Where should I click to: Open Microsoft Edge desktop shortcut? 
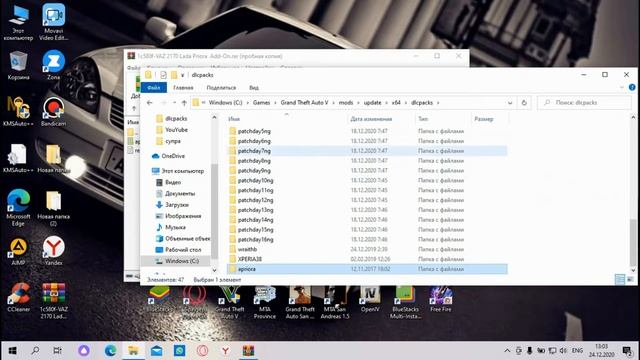point(18,208)
